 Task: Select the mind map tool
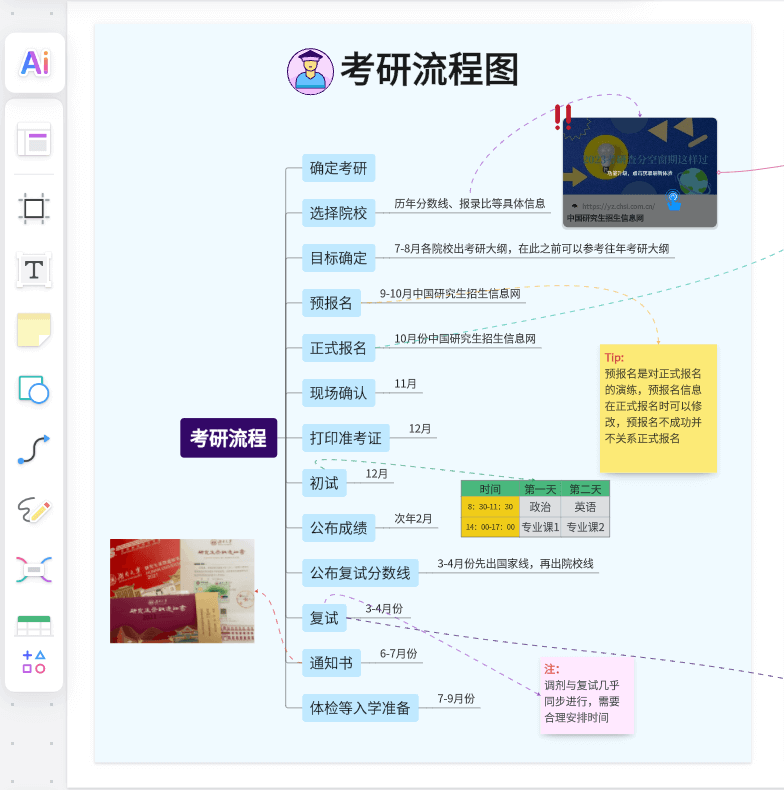pyautogui.click(x=34, y=570)
